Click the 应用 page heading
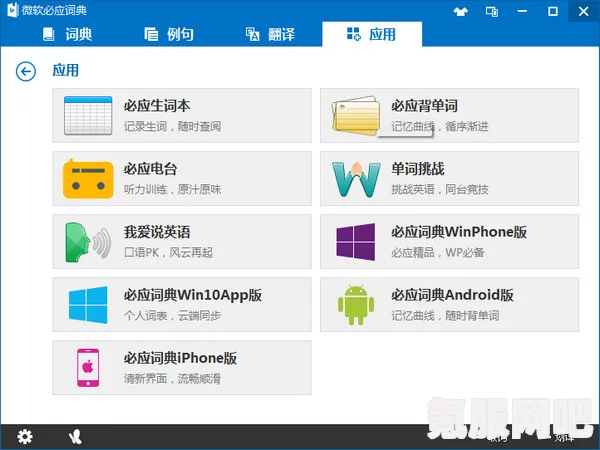 (65, 70)
